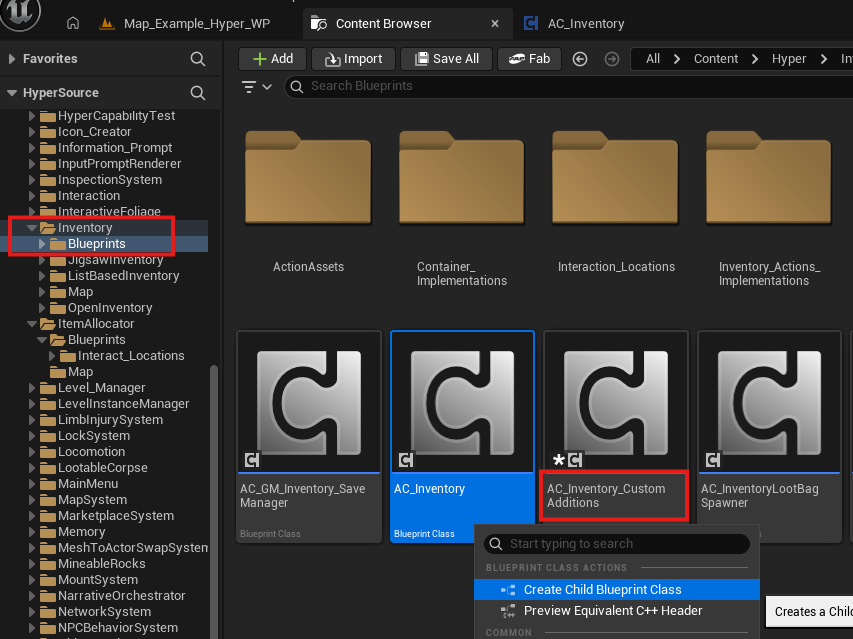Select the Interaction folder
Viewport: 853px width, 639px height.
pyautogui.click(x=89, y=196)
